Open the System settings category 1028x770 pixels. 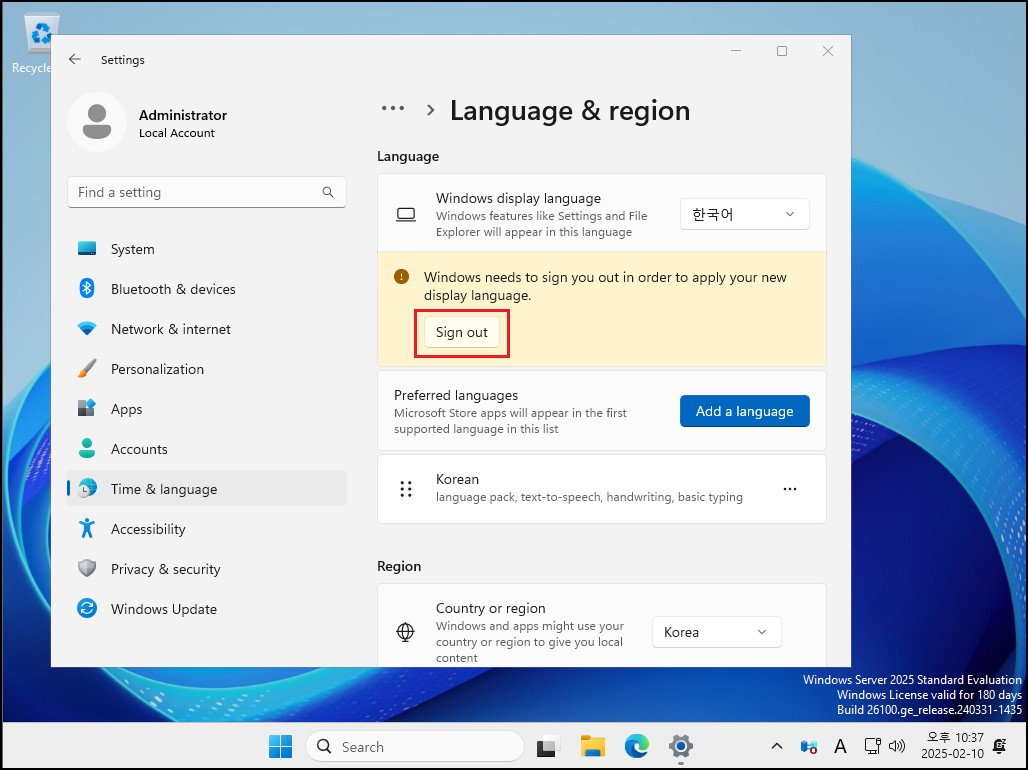click(x=207, y=249)
